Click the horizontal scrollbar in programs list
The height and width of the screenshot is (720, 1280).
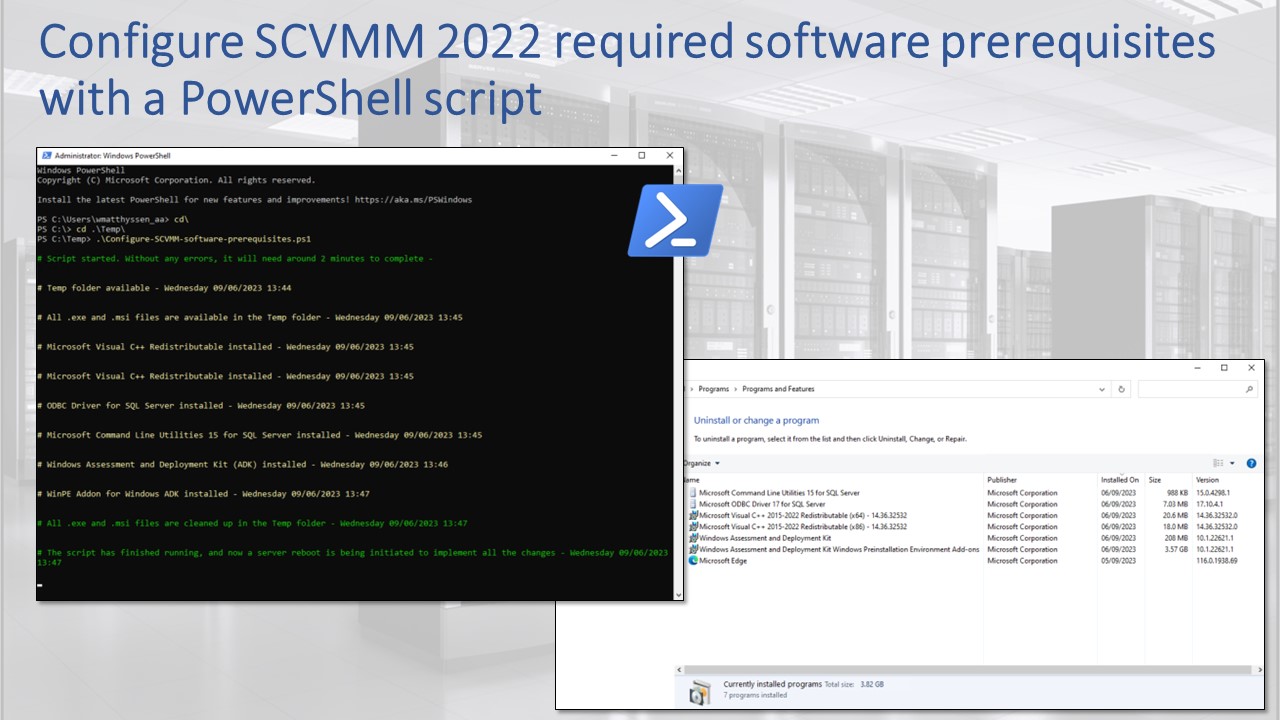tap(960, 669)
